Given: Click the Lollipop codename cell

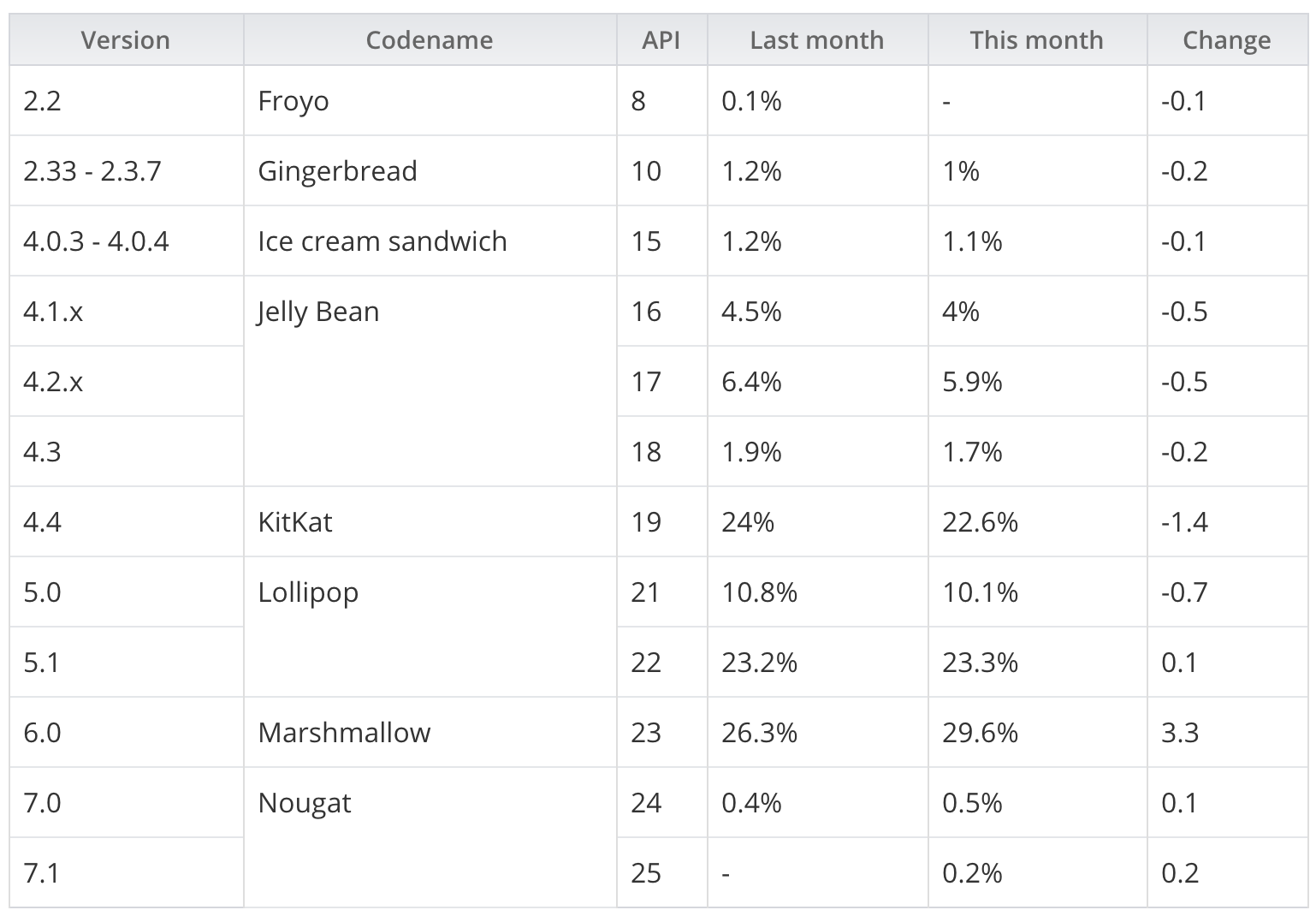Looking at the screenshot, I should [x=308, y=592].
